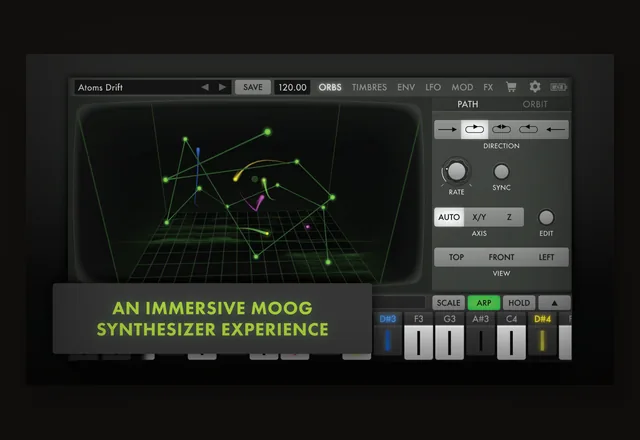640x440 pixels.
Task: Open the MOD tab
Action: tap(462, 87)
